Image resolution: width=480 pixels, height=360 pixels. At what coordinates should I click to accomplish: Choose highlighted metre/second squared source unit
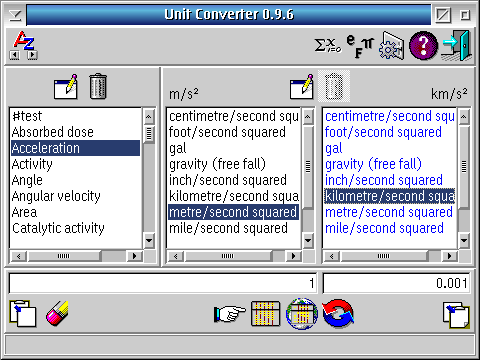pyautogui.click(x=234, y=212)
